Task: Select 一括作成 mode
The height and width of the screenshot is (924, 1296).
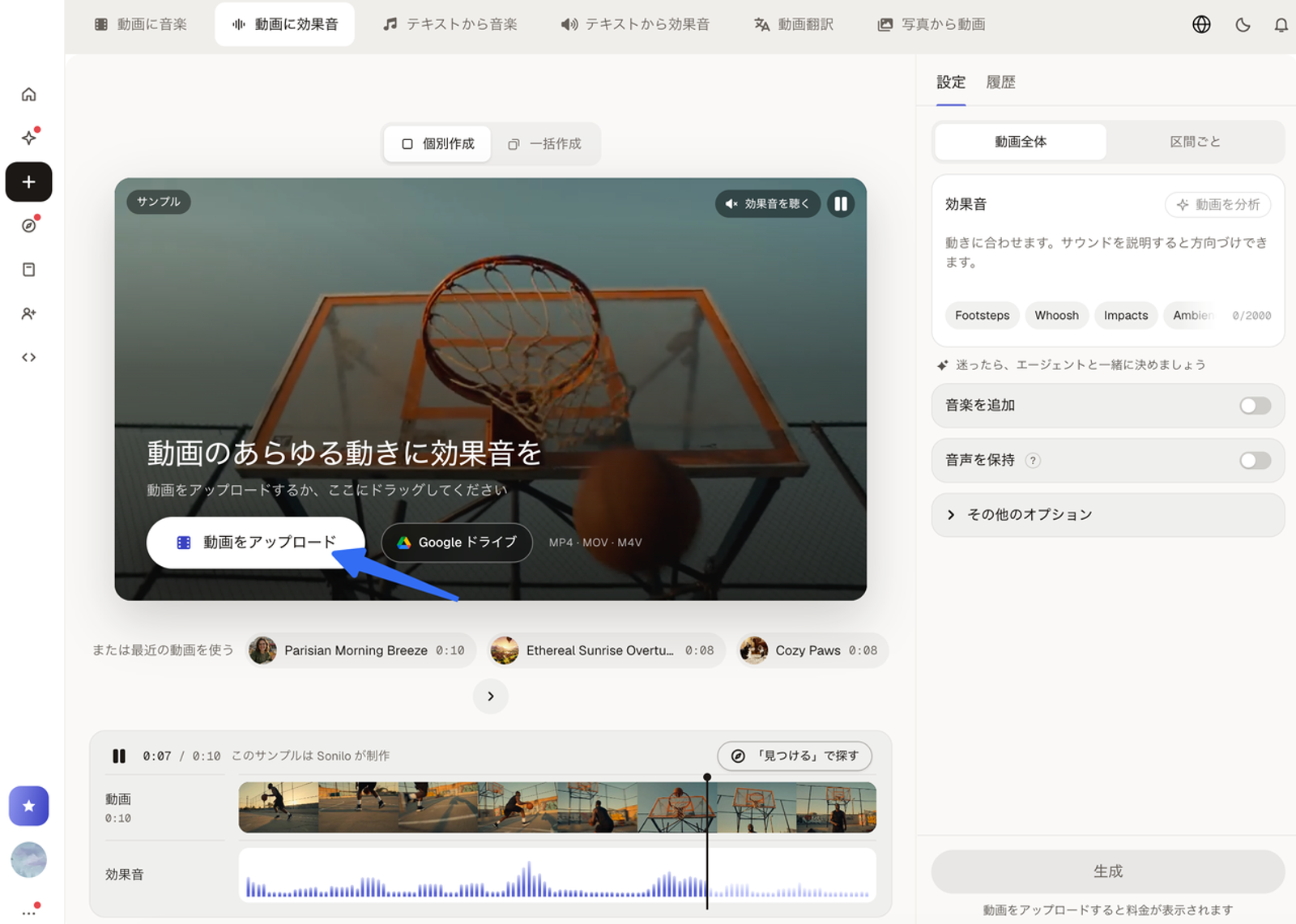Action: pyautogui.click(x=544, y=144)
